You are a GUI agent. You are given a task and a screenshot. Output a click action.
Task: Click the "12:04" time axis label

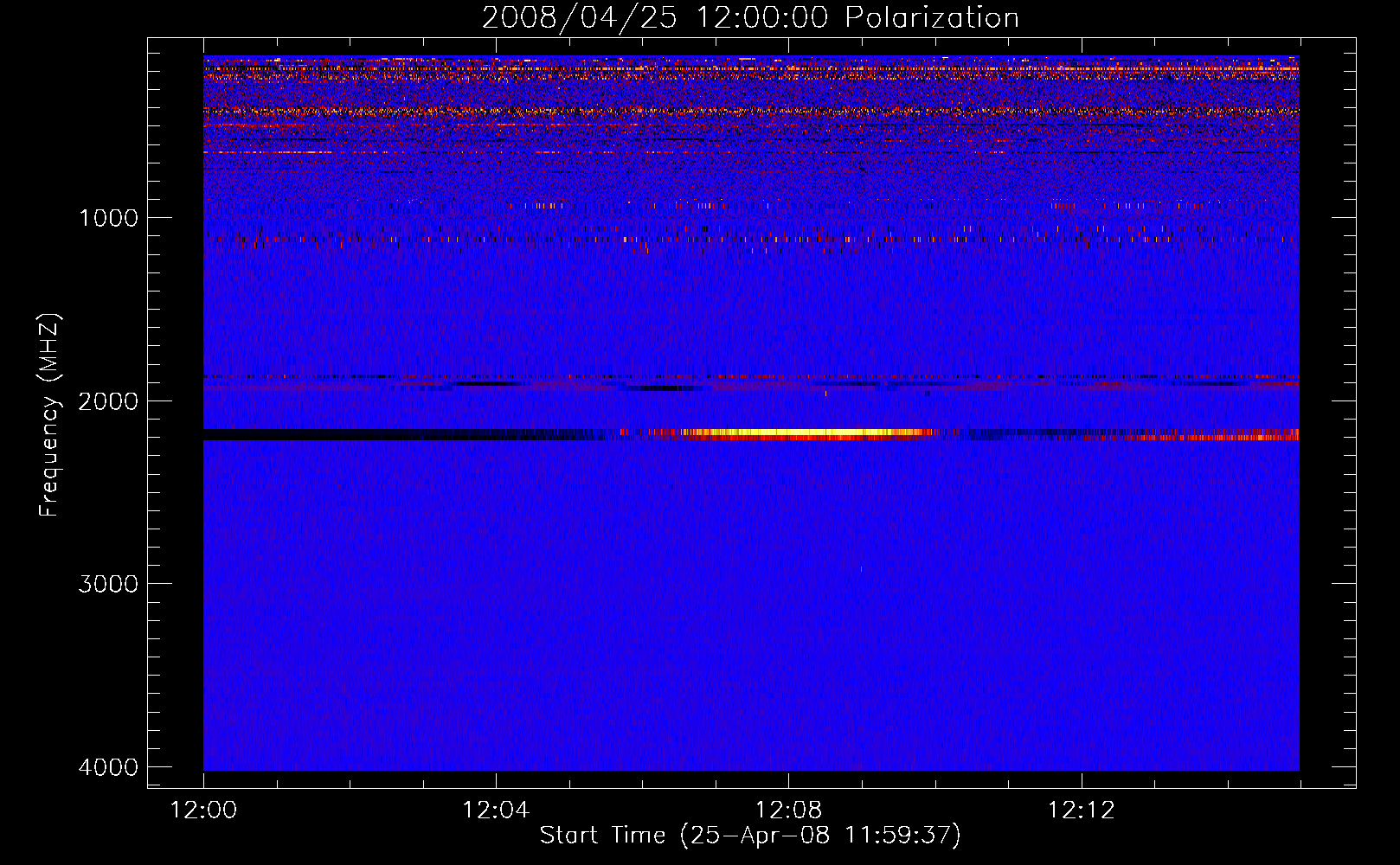point(496,810)
